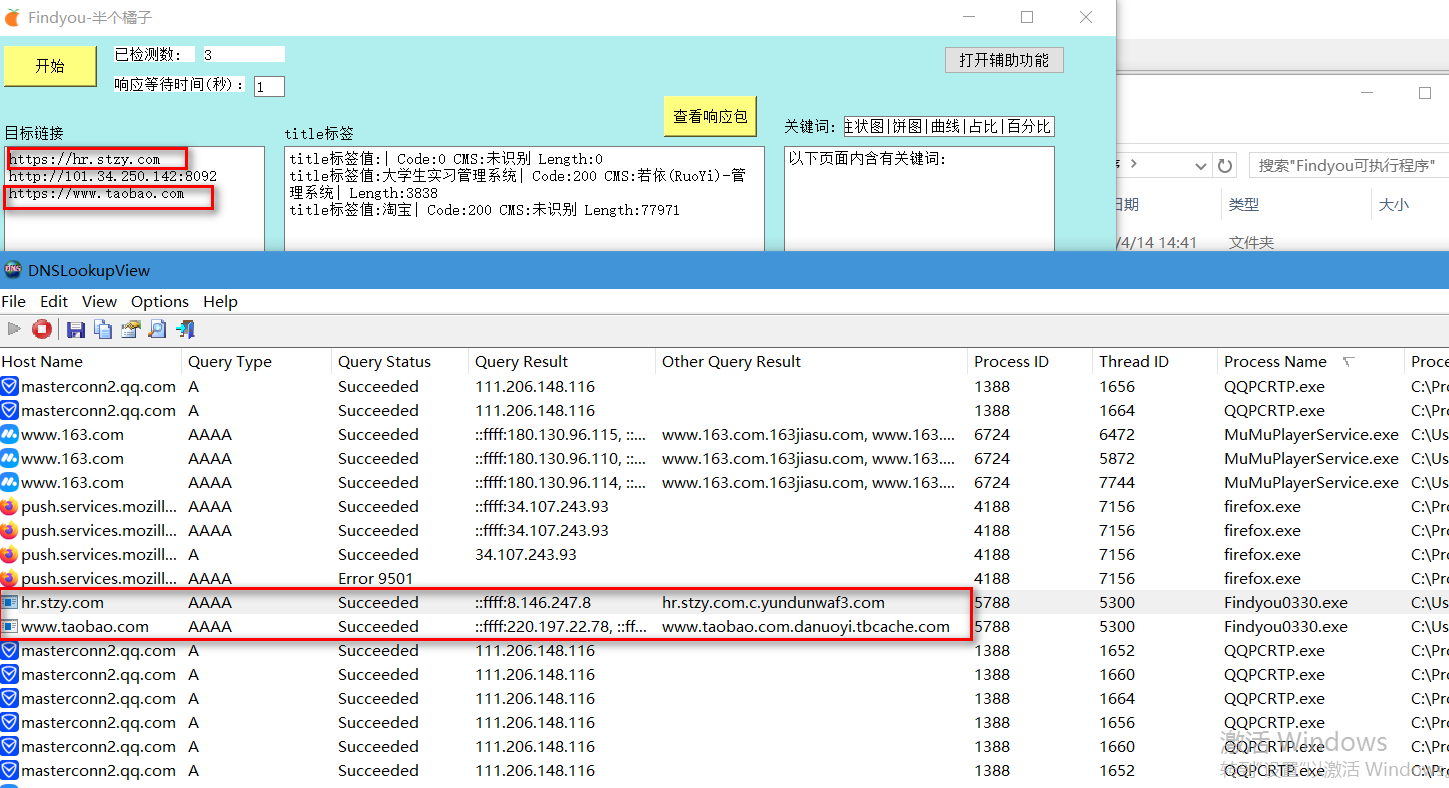Click the 响应等待时间 seconds input field
The height and width of the screenshot is (788, 1449).
tap(269, 86)
